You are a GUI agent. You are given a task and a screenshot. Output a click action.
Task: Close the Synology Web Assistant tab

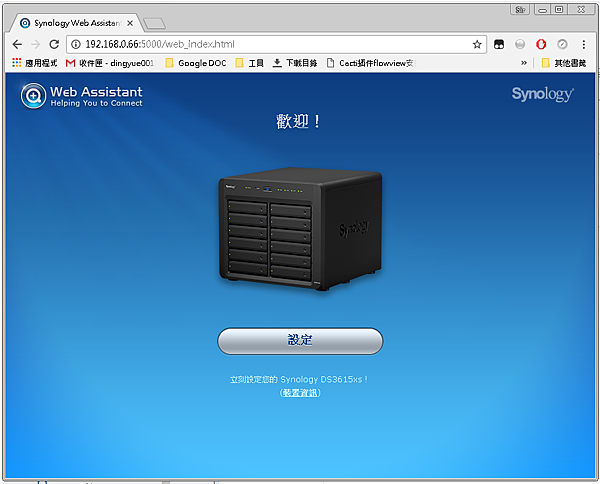[130, 23]
